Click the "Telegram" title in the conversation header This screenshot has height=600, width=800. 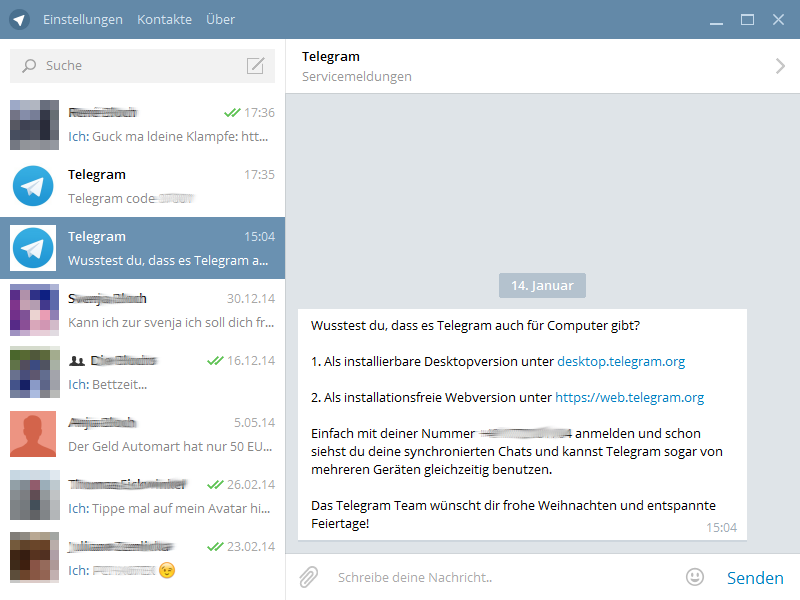(331, 57)
